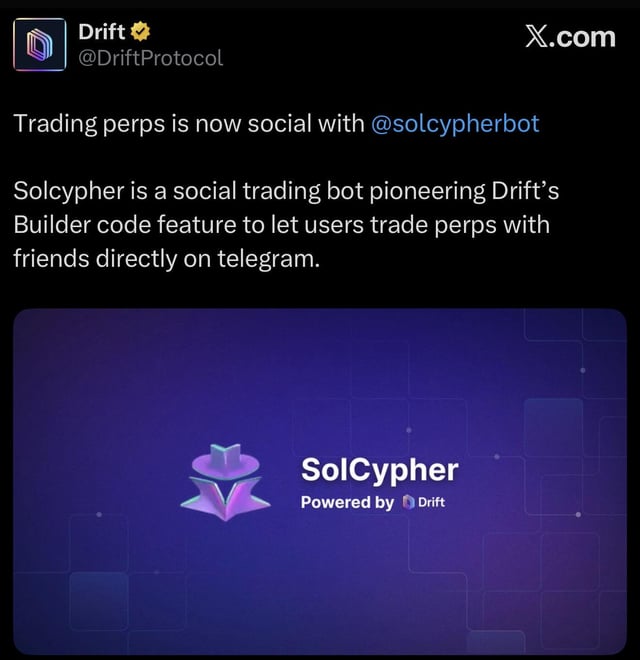Click the SolCypher hat mascot logo

point(226,482)
